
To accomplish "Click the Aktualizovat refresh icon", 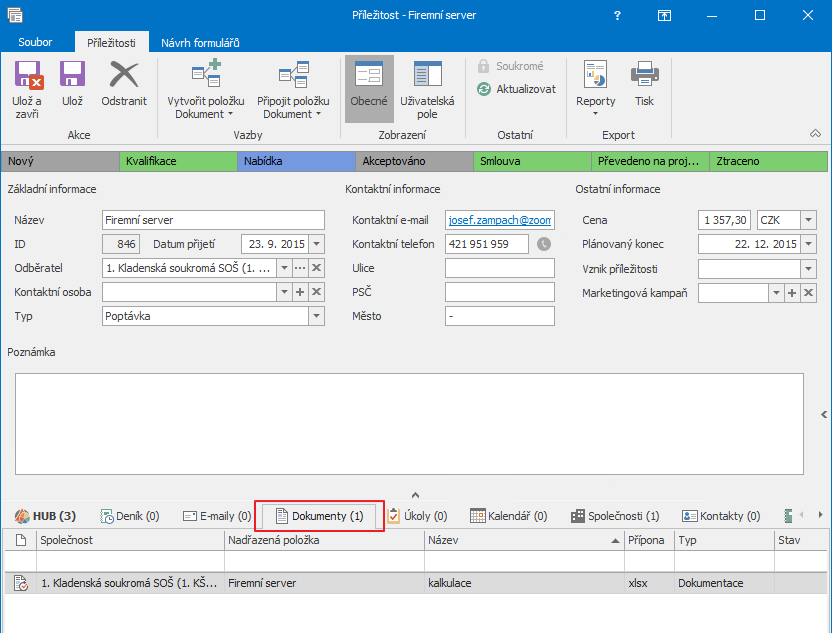I will tap(483, 89).
